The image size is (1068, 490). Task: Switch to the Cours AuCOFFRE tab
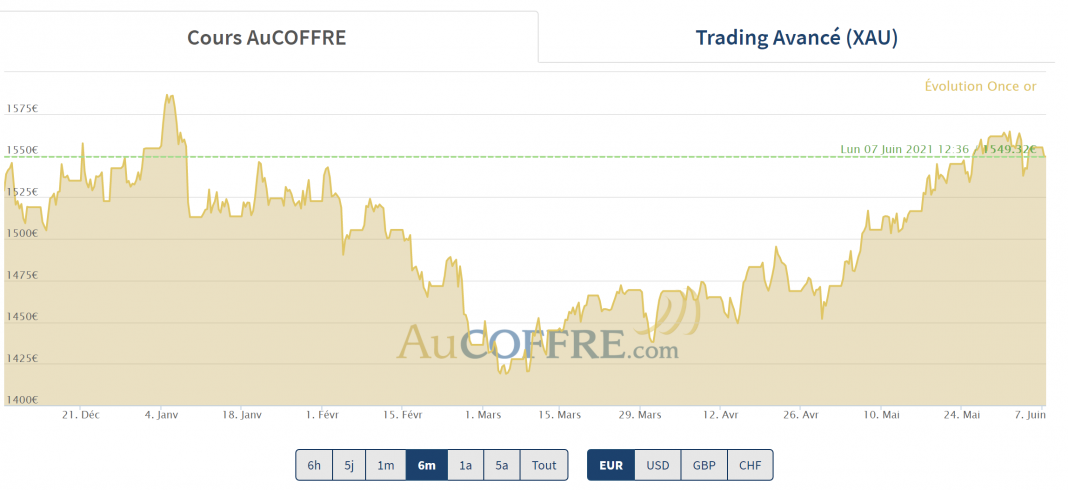[x=266, y=38]
